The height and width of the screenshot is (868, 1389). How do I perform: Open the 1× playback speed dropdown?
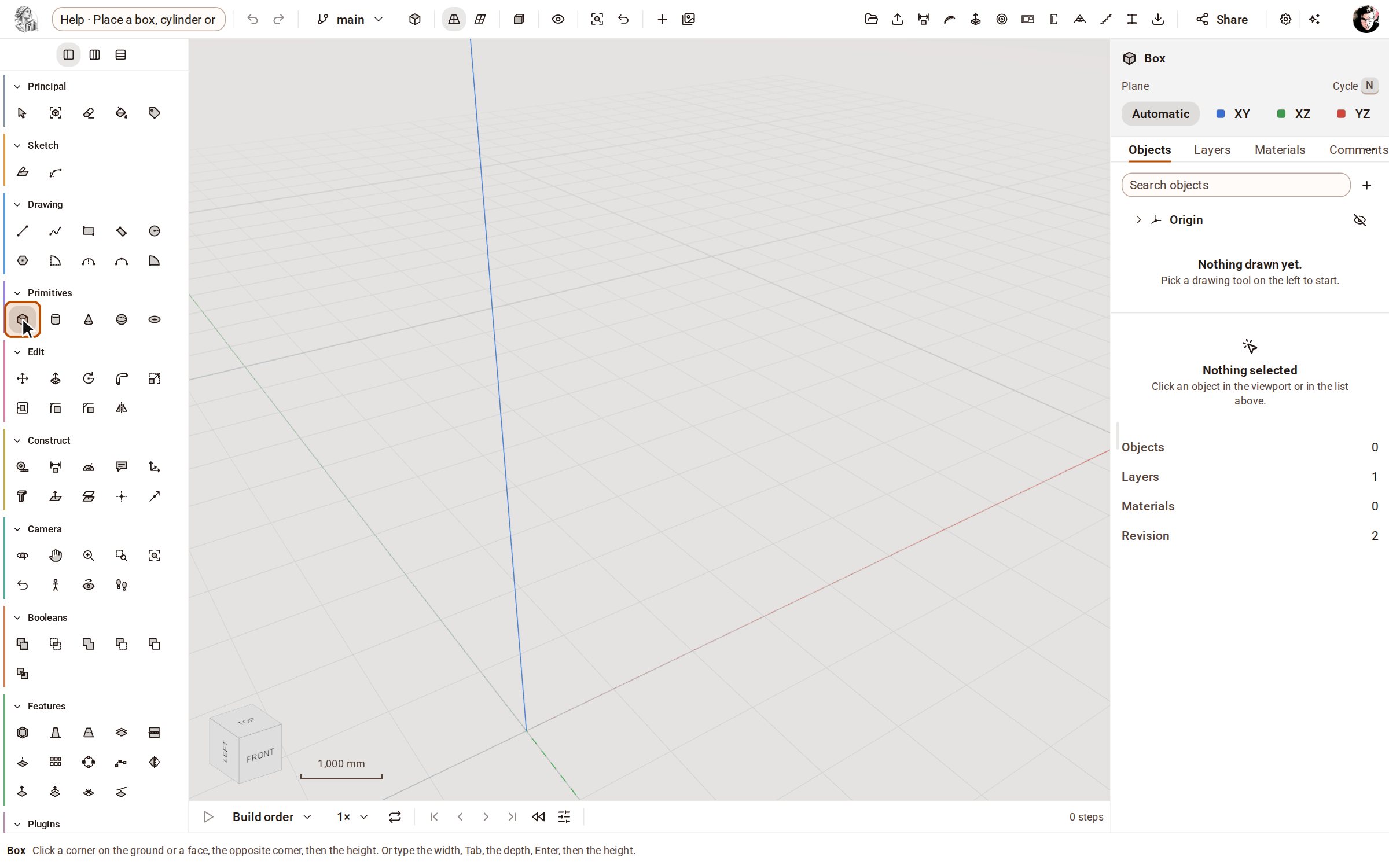[x=352, y=816]
